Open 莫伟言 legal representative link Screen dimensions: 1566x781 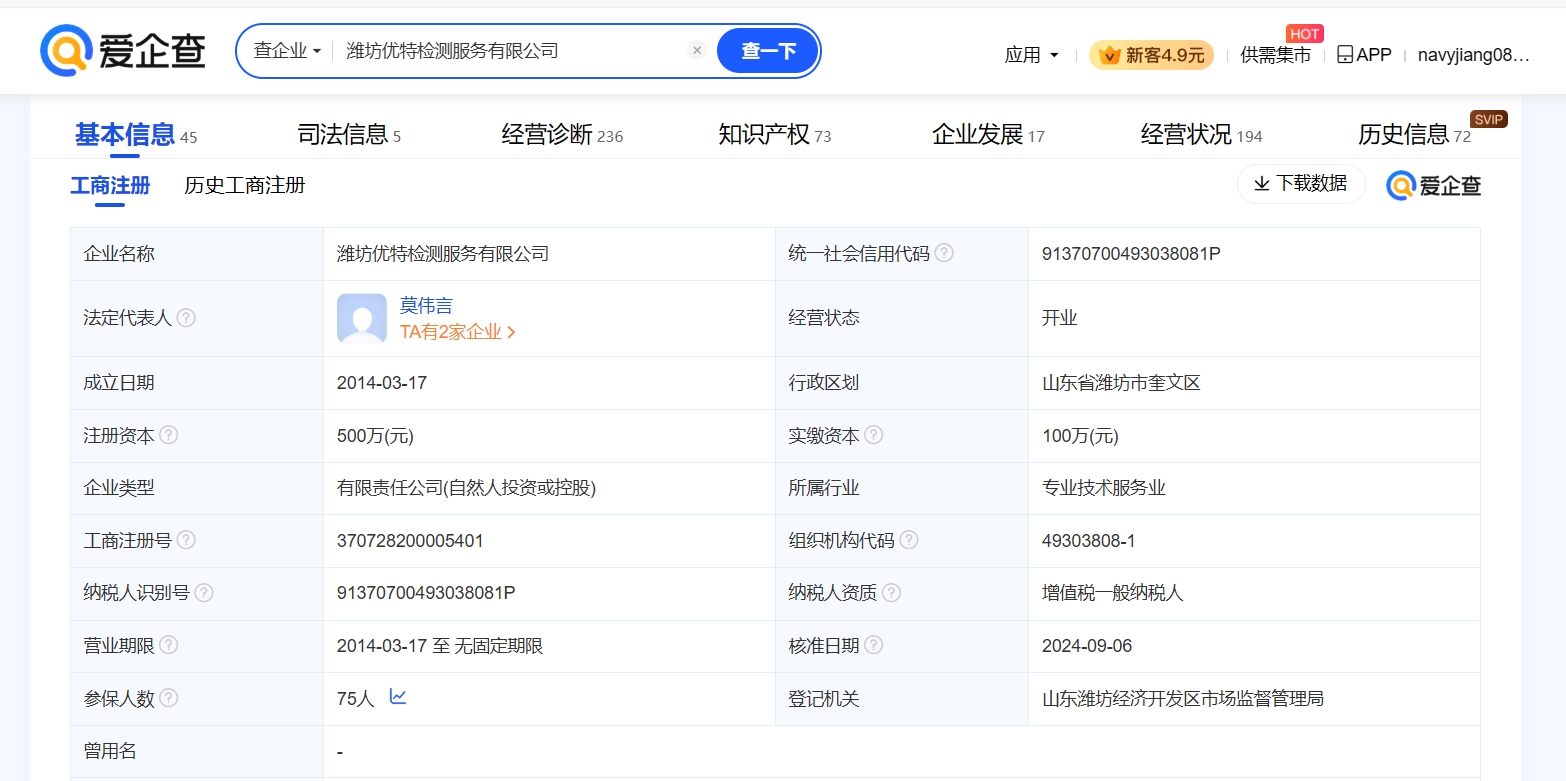pos(426,306)
